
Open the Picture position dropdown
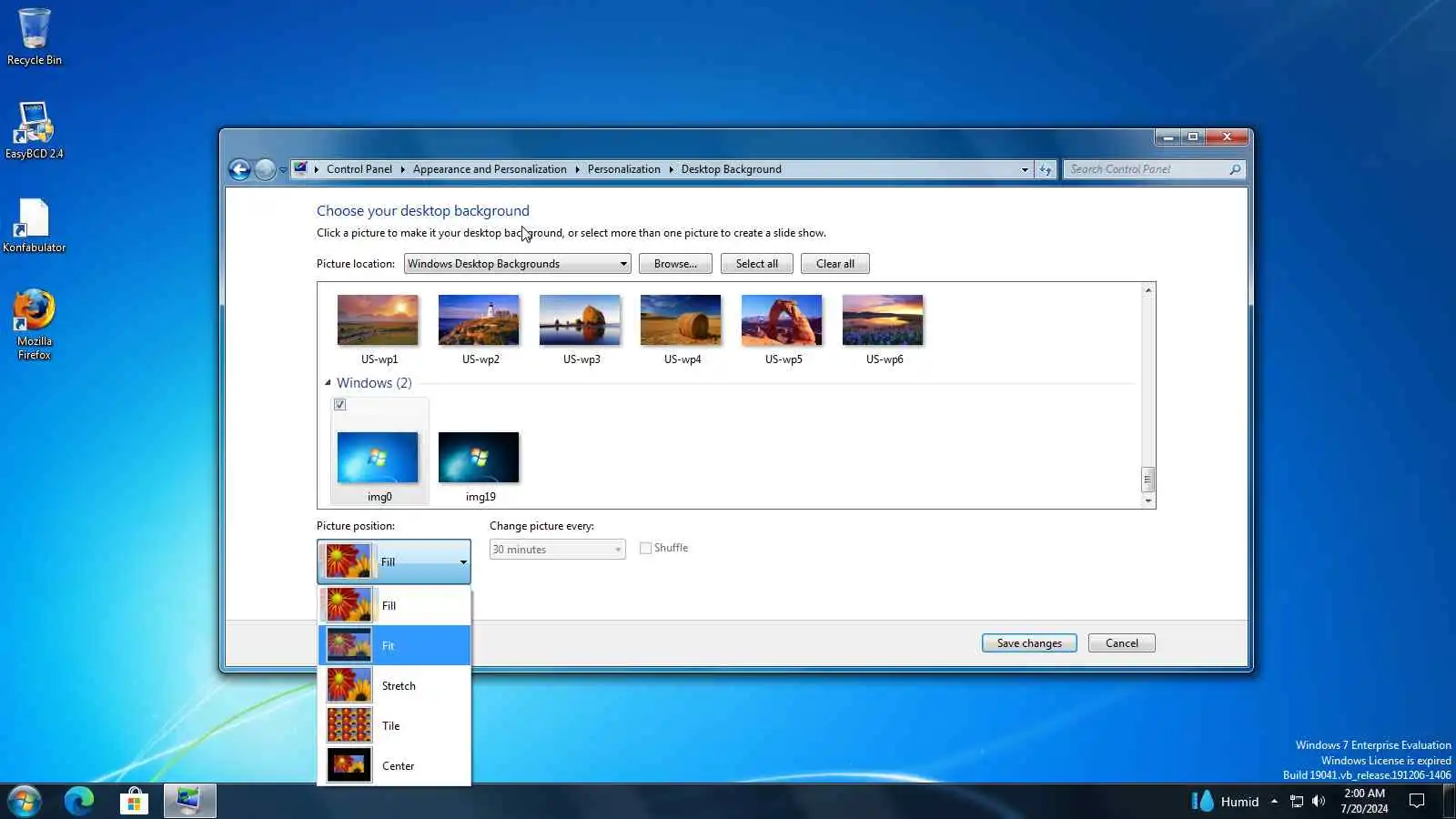394,561
